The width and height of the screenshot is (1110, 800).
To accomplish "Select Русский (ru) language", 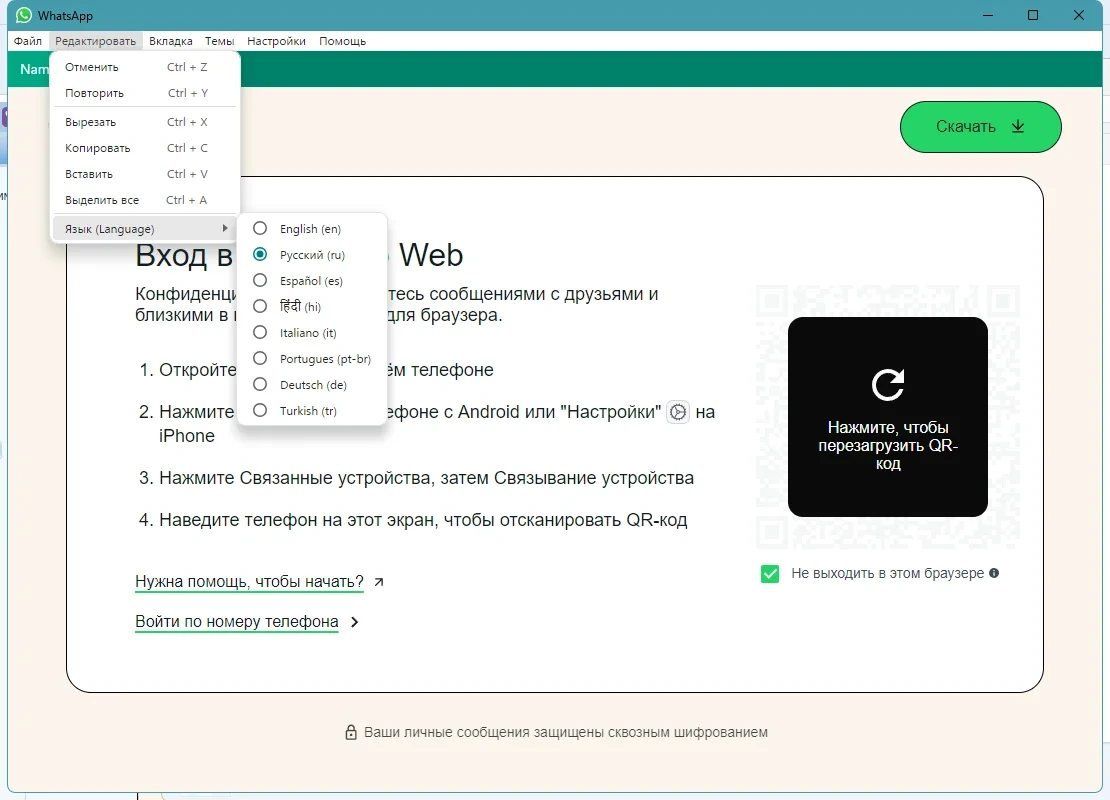I will 311,255.
